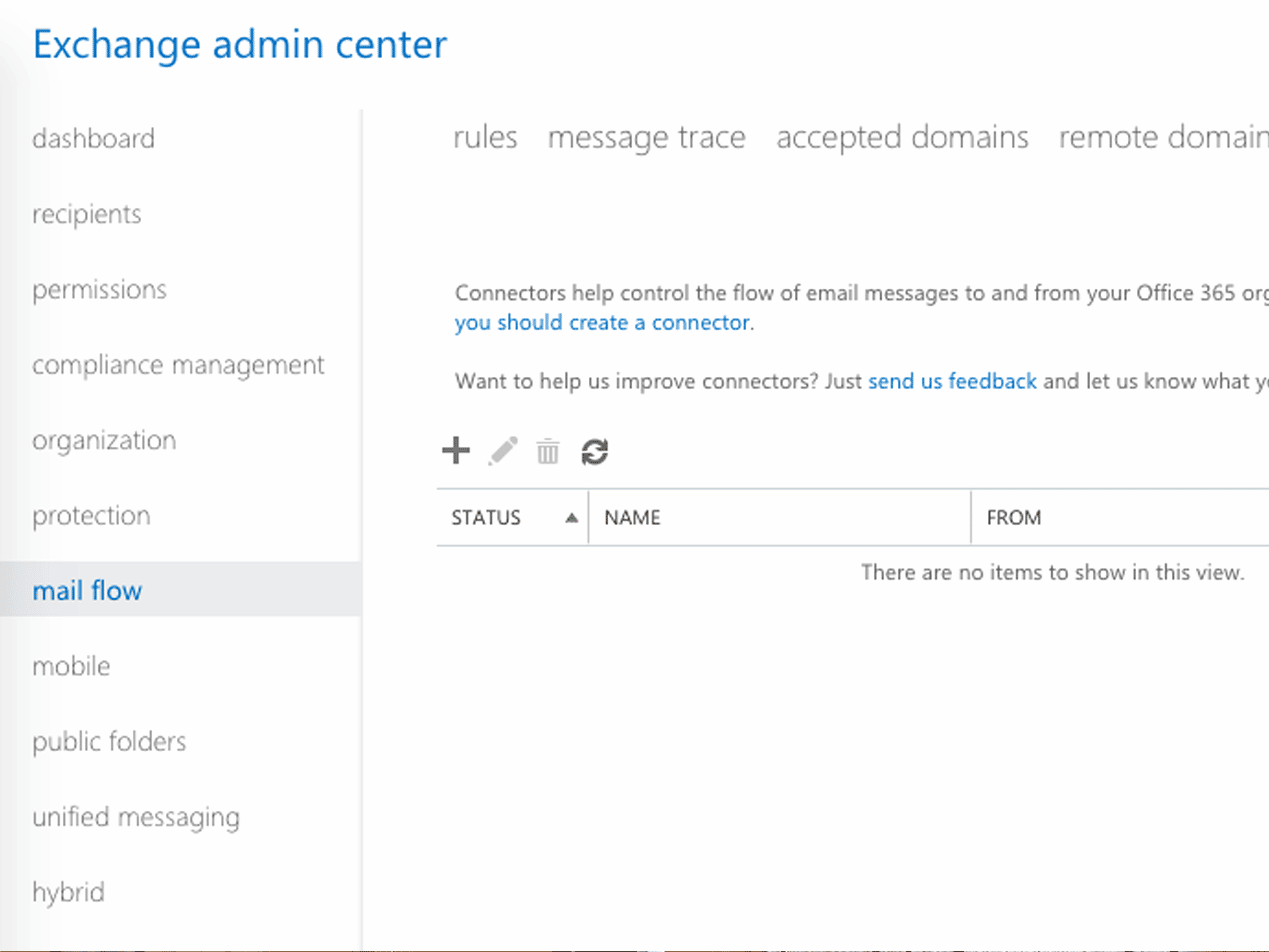Select protection in the sidebar
This screenshot has width=1269, height=952.
pos(91,516)
